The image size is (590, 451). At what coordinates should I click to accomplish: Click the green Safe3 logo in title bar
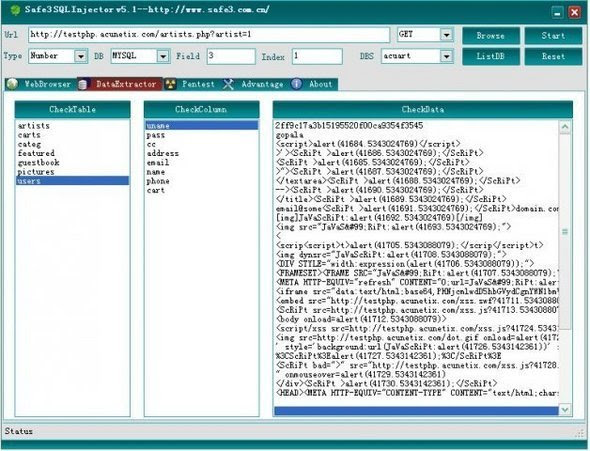(x=15, y=10)
